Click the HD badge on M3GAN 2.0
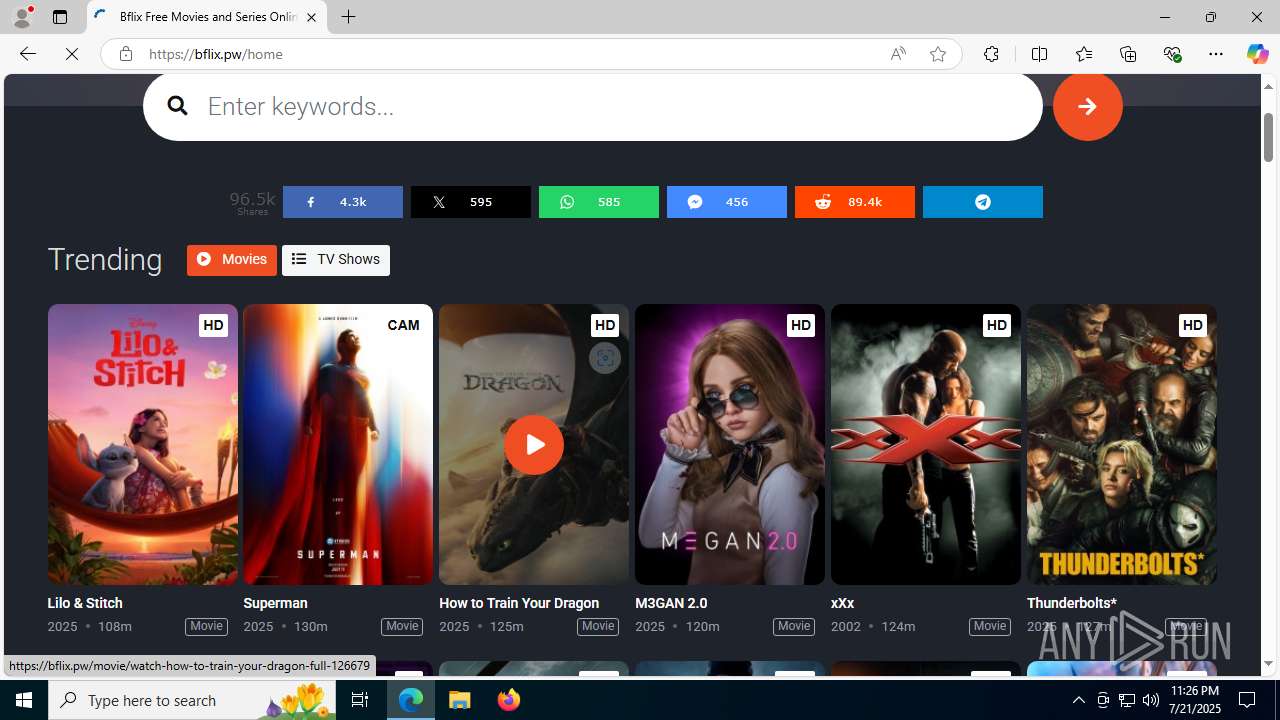The height and width of the screenshot is (720, 1280). [x=800, y=325]
